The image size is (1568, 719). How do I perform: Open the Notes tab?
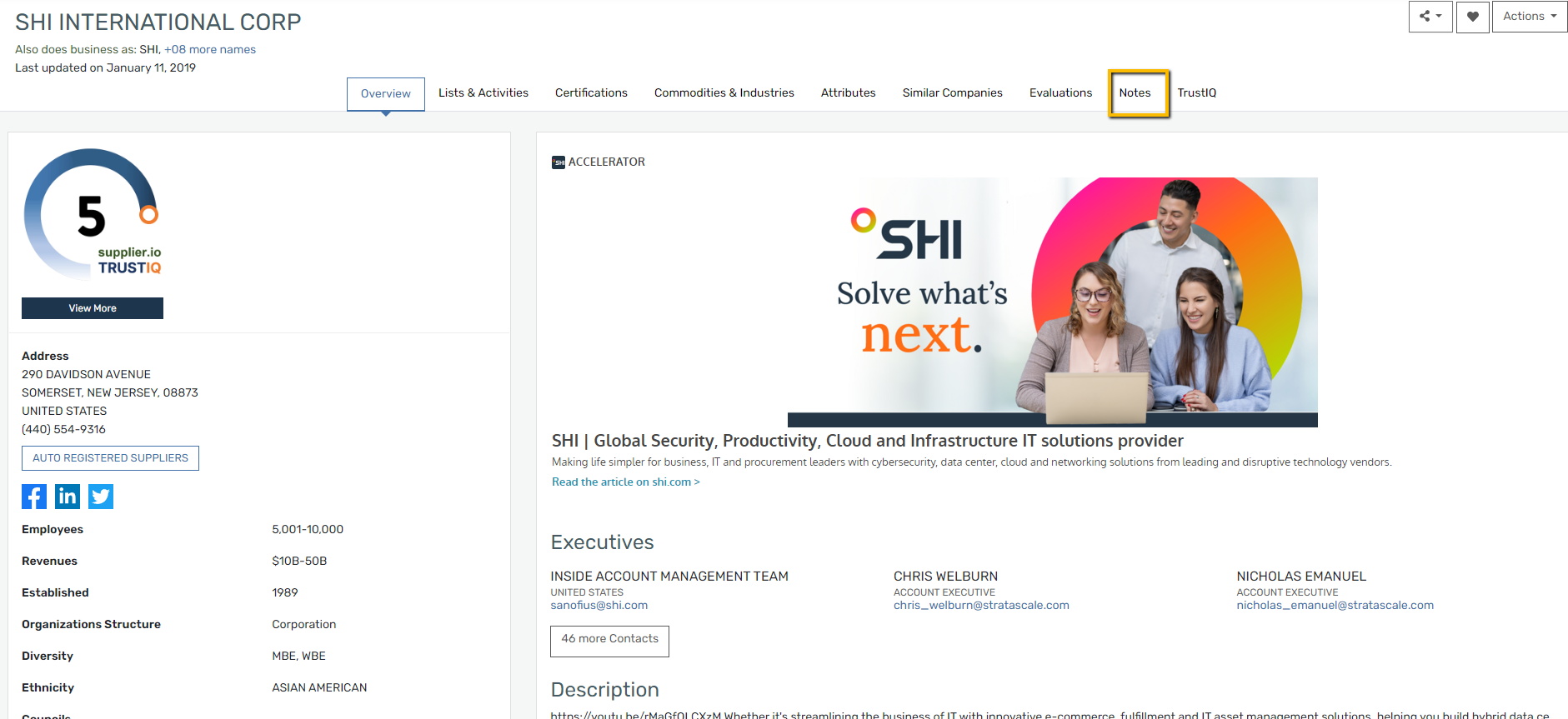point(1135,93)
